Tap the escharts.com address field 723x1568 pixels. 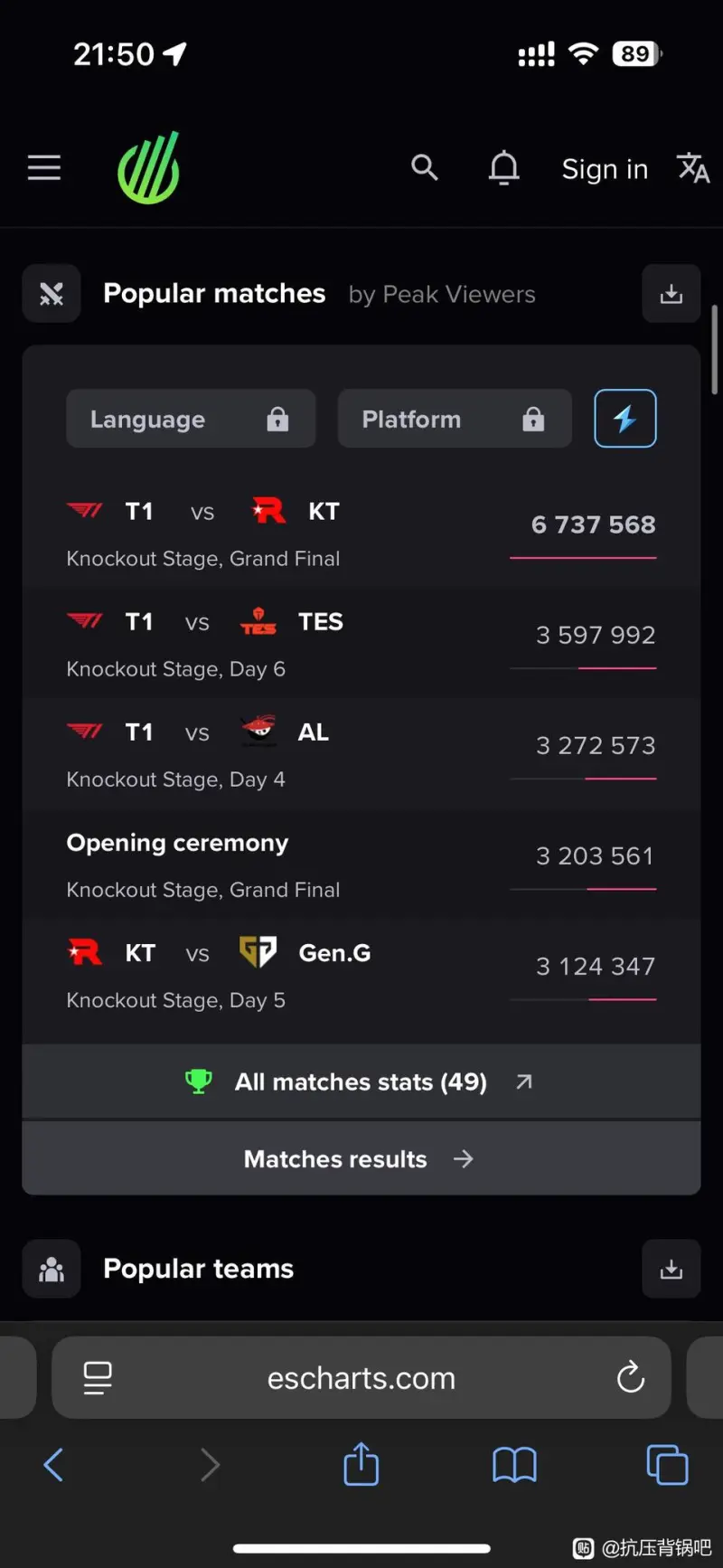[x=361, y=1378]
